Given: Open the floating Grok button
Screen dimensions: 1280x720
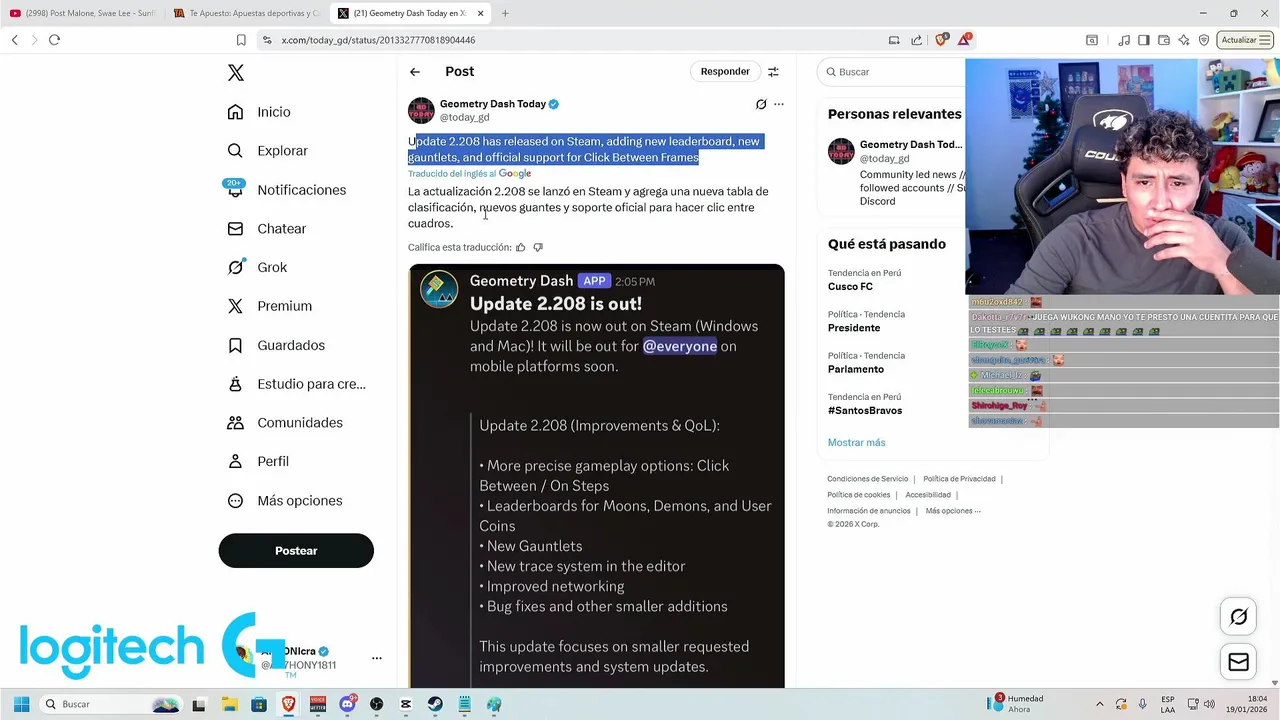Looking at the screenshot, I should [1239, 617].
